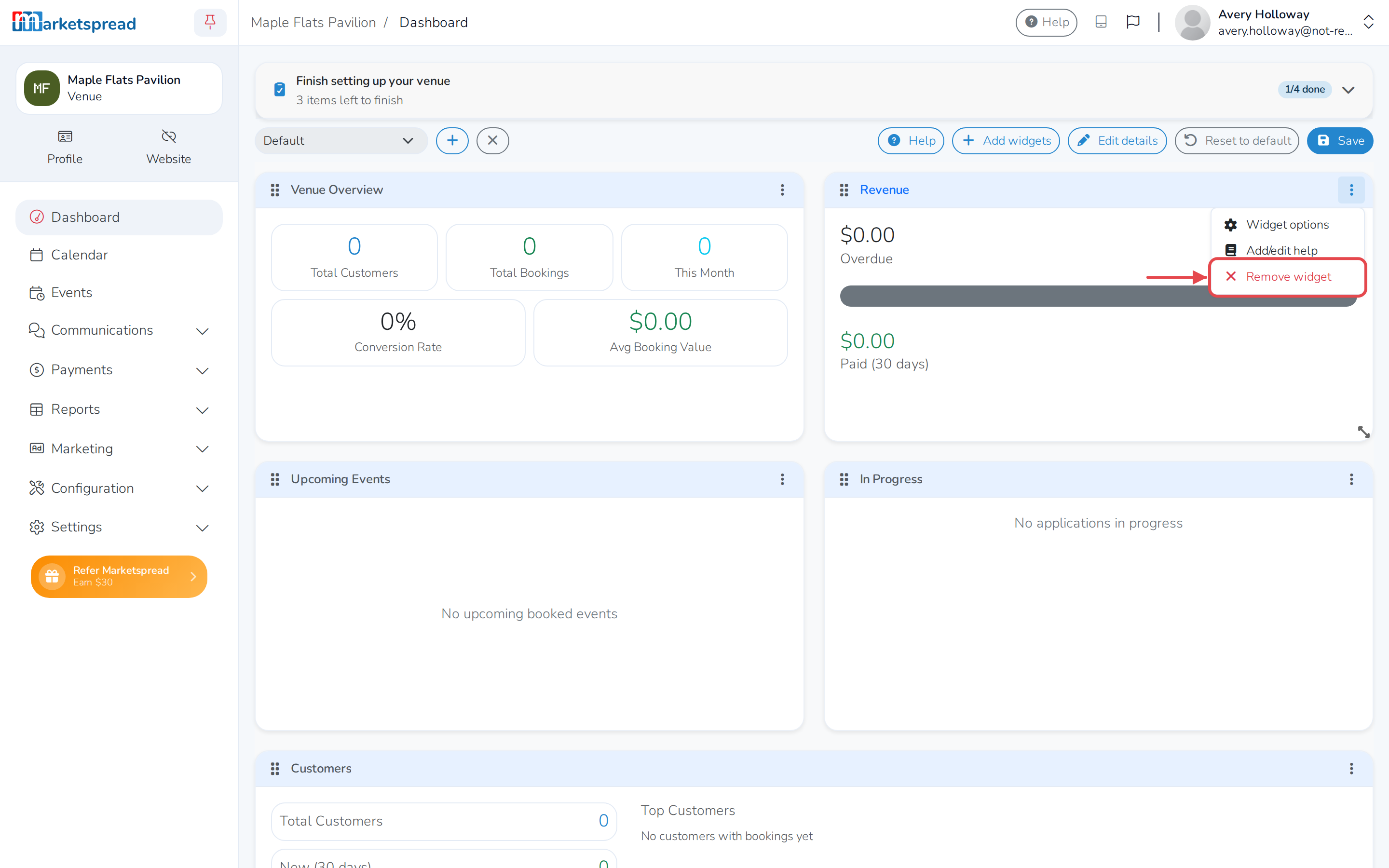The image size is (1389, 868).
Task: Grab the Revenue widget drag handle
Action: (x=844, y=190)
